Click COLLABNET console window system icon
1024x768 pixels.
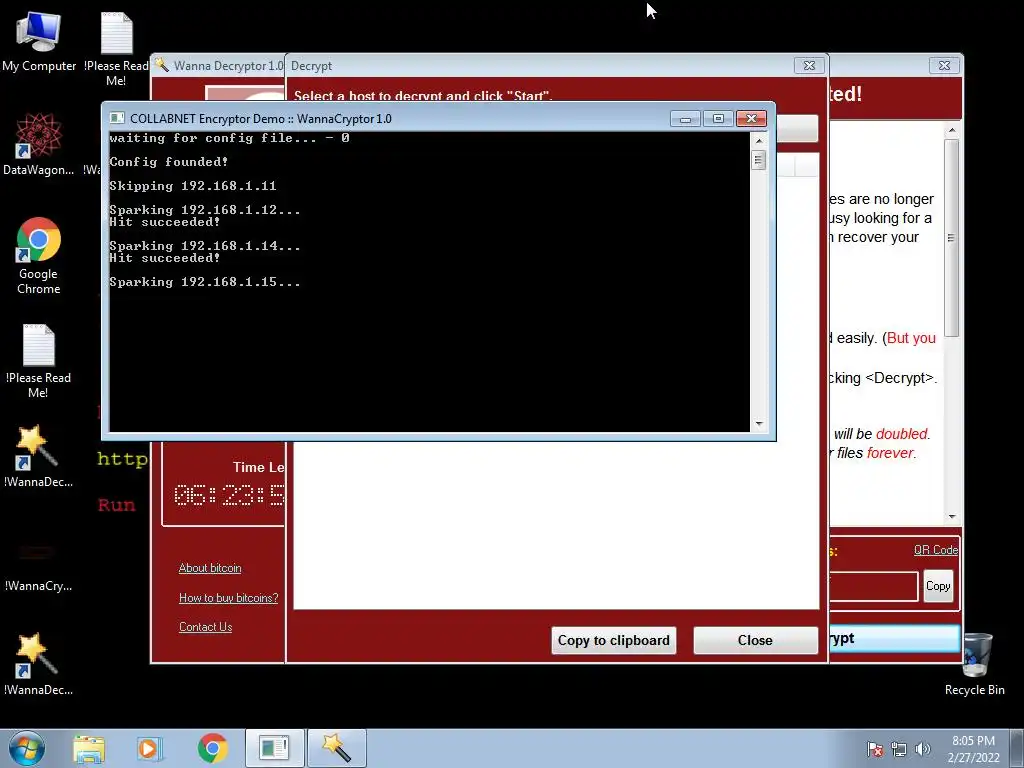pos(117,118)
